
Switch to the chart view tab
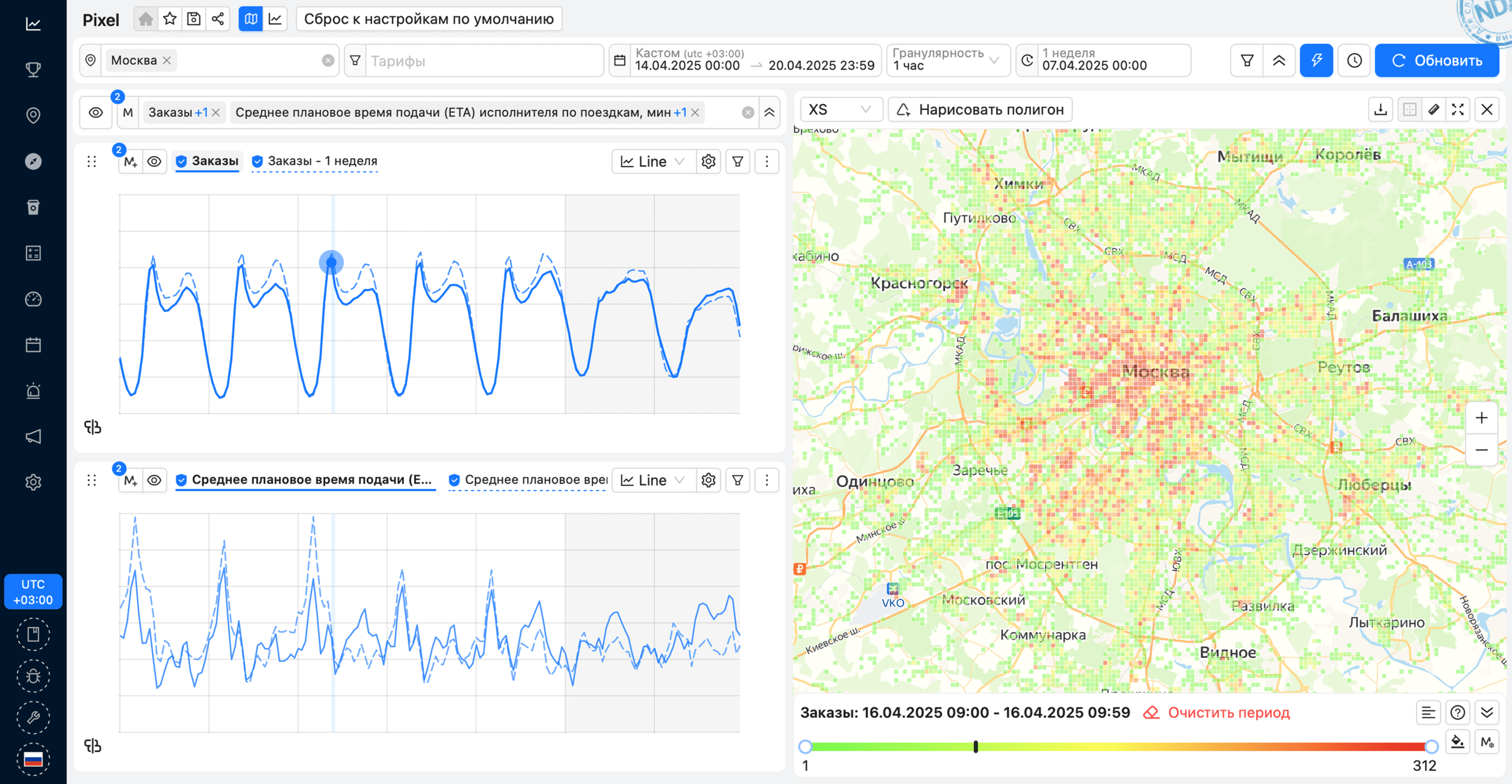click(x=275, y=19)
